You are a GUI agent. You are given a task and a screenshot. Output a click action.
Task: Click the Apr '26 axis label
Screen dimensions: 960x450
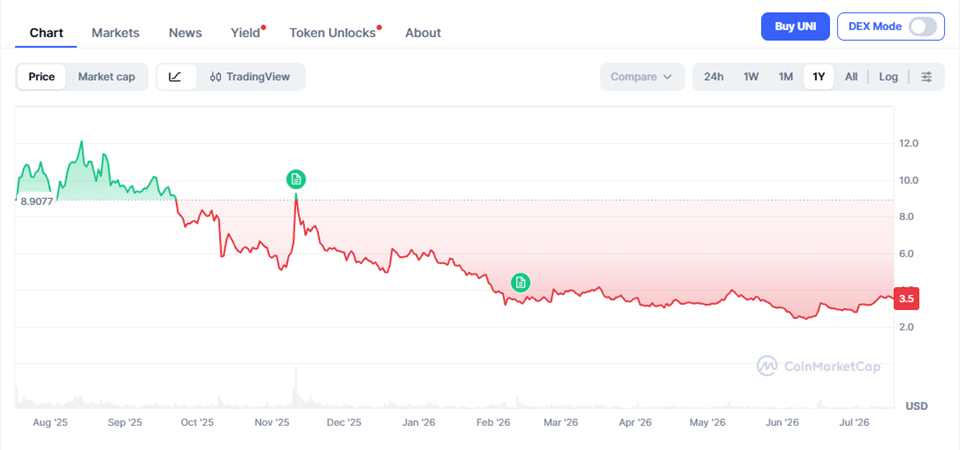[x=635, y=422]
